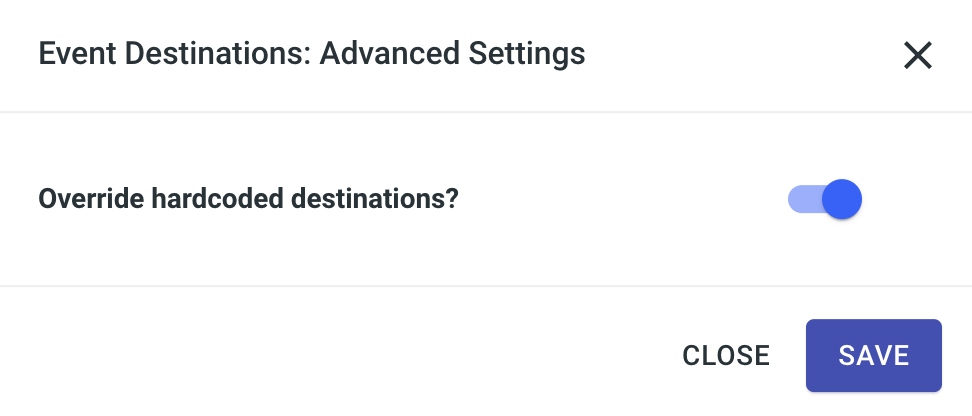
Task: Turn off the blue toggle switch
Action: point(826,199)
